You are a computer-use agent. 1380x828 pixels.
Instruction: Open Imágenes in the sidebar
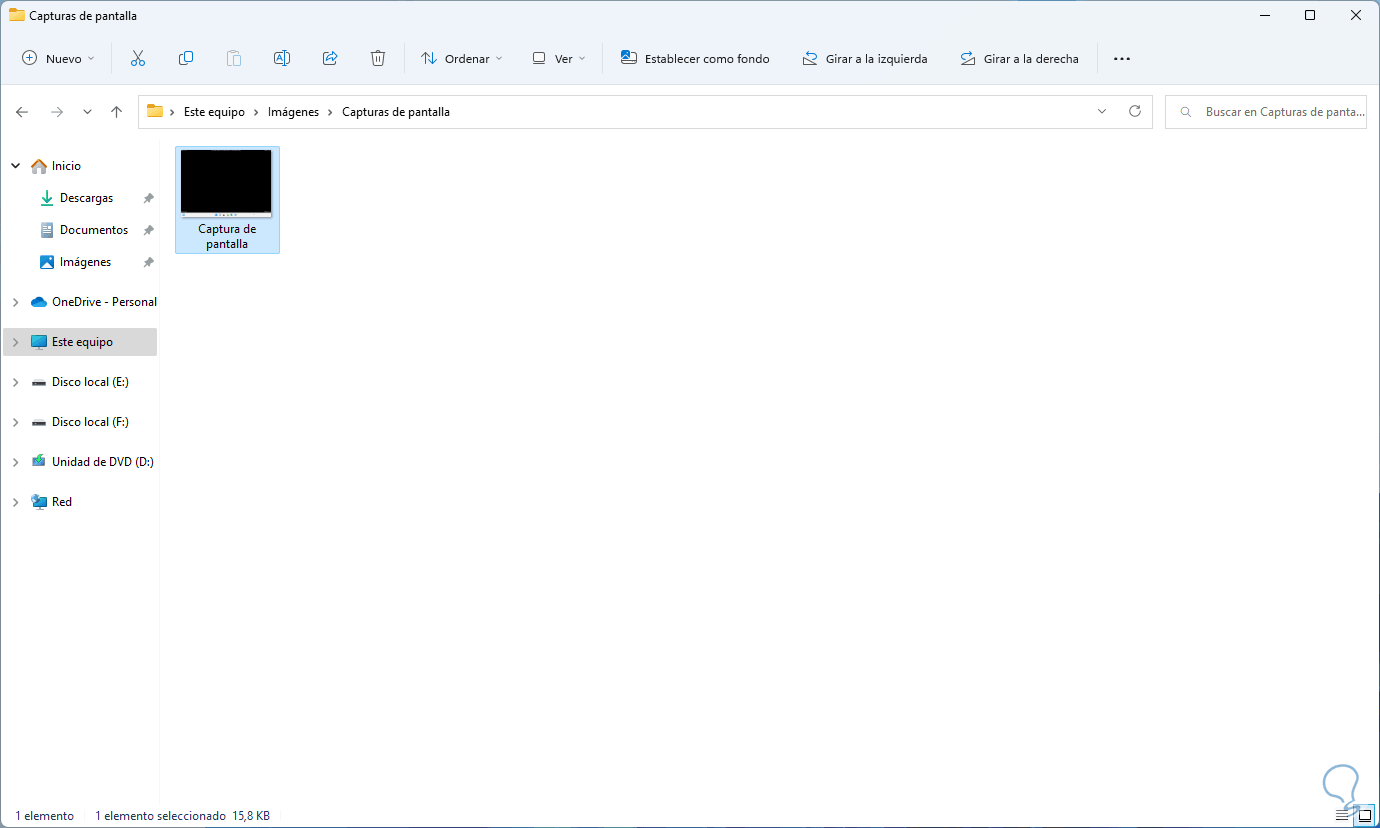pyautogui.click(x=85, y=262)
